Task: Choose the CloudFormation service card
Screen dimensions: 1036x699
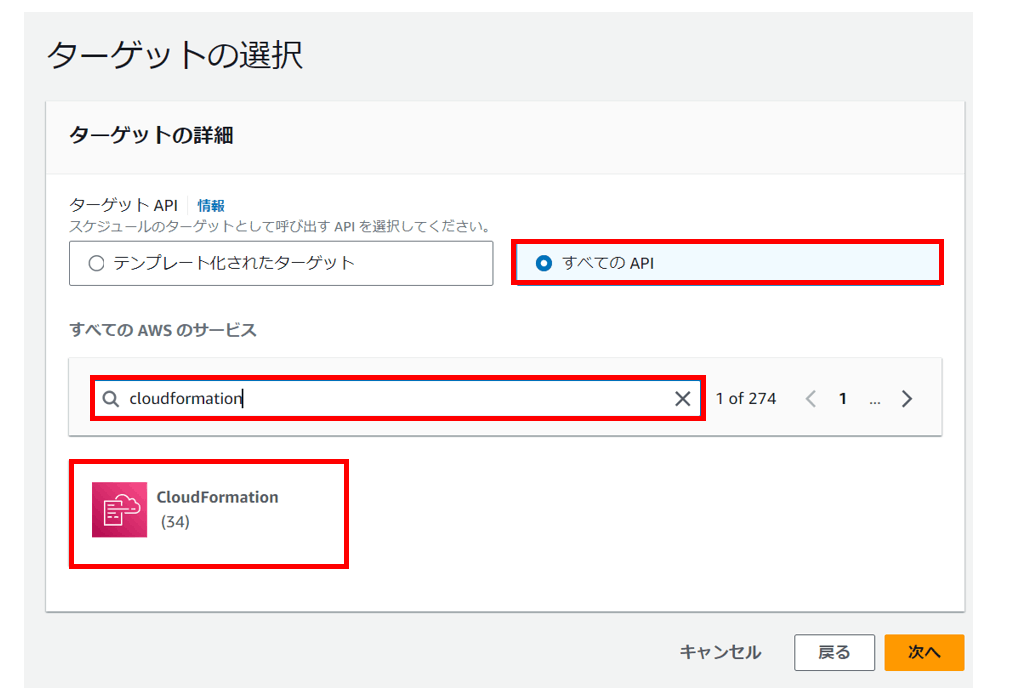Action: [209, 513]
